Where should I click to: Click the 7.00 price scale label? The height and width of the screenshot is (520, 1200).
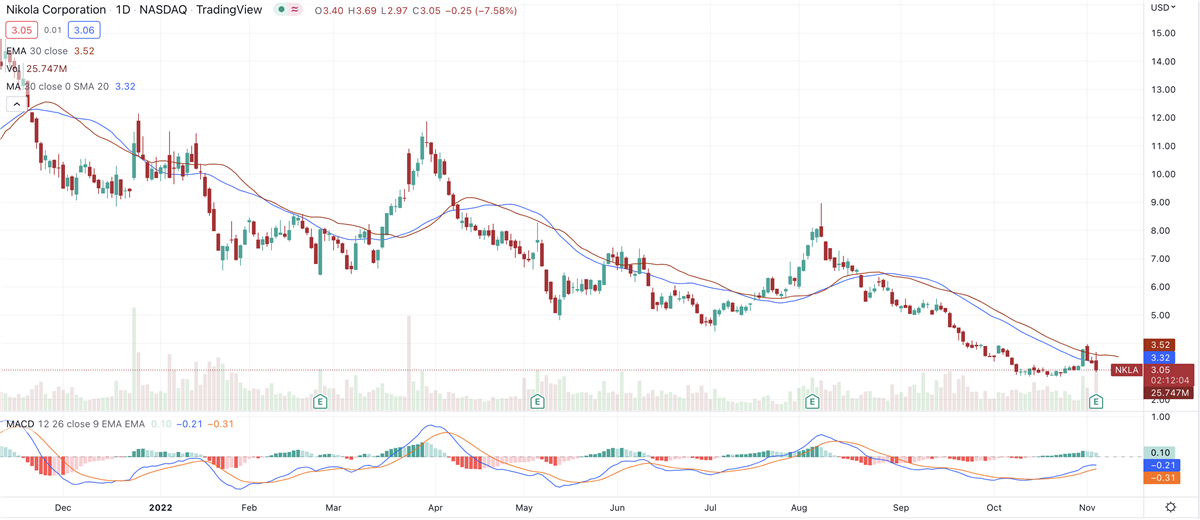click(1161, 259)
